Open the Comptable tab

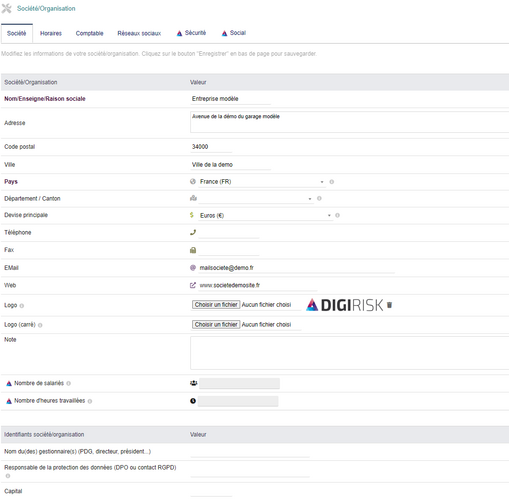coord(89,33)
